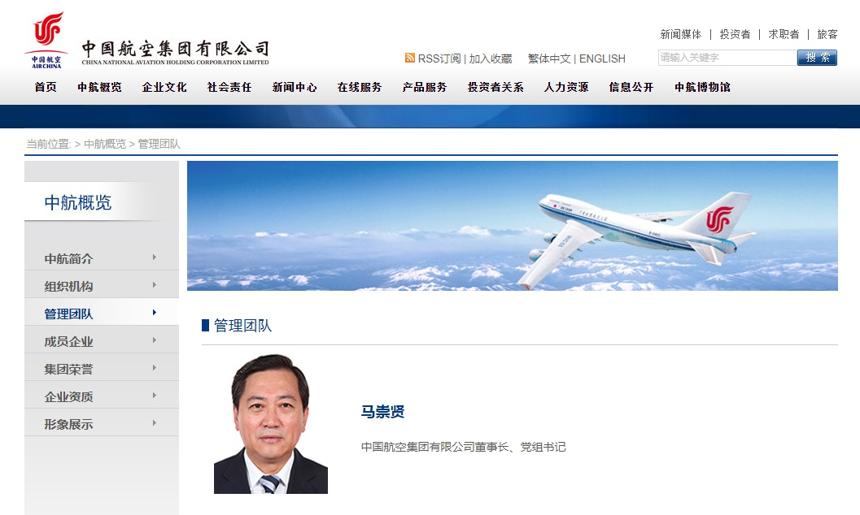Open 中航博物馆 navigation menu
The width and height of the screenshot is (860, 515).
(702, 87)
